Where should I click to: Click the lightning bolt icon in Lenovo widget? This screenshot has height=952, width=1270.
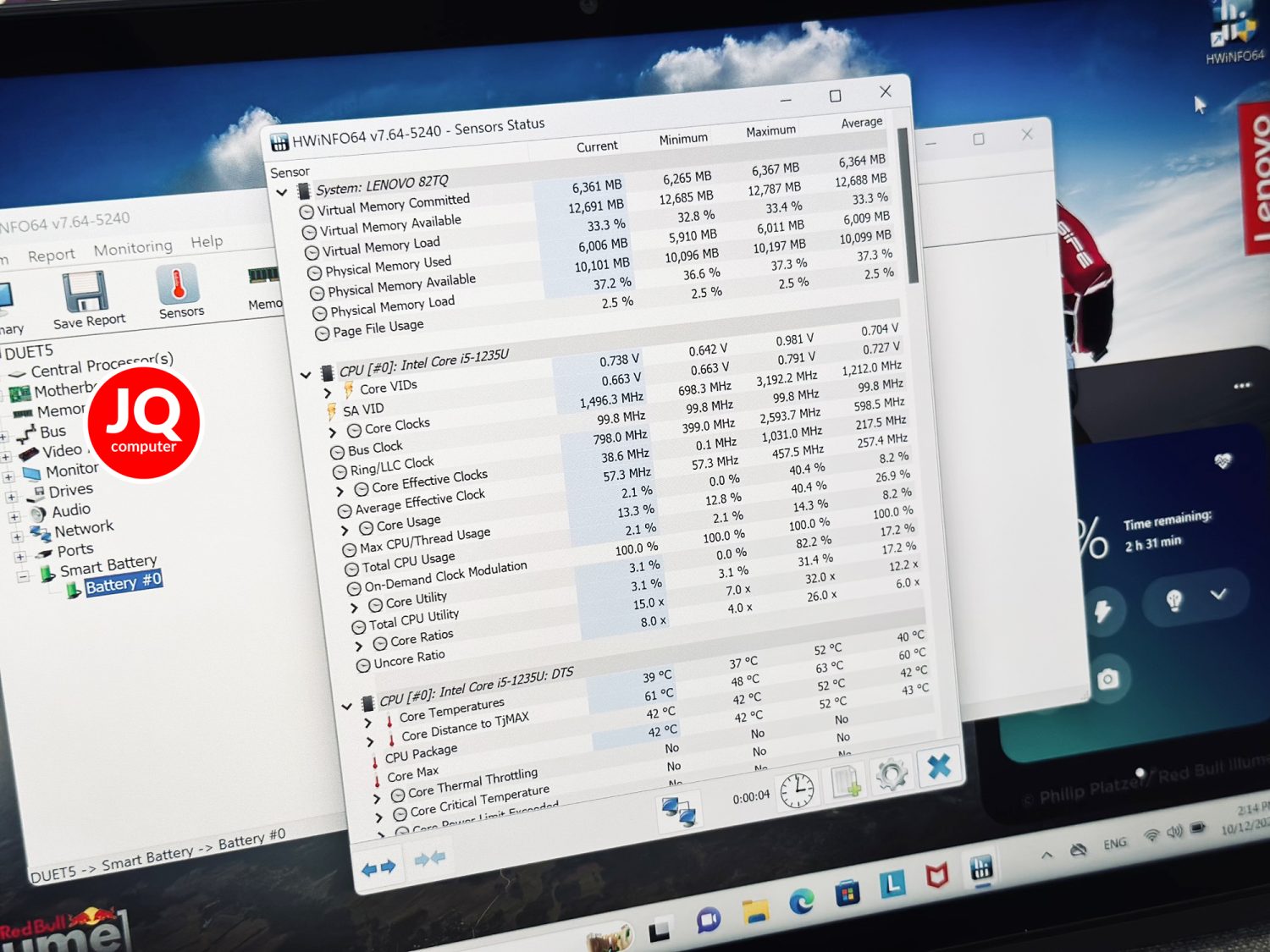click(1102, 609)
